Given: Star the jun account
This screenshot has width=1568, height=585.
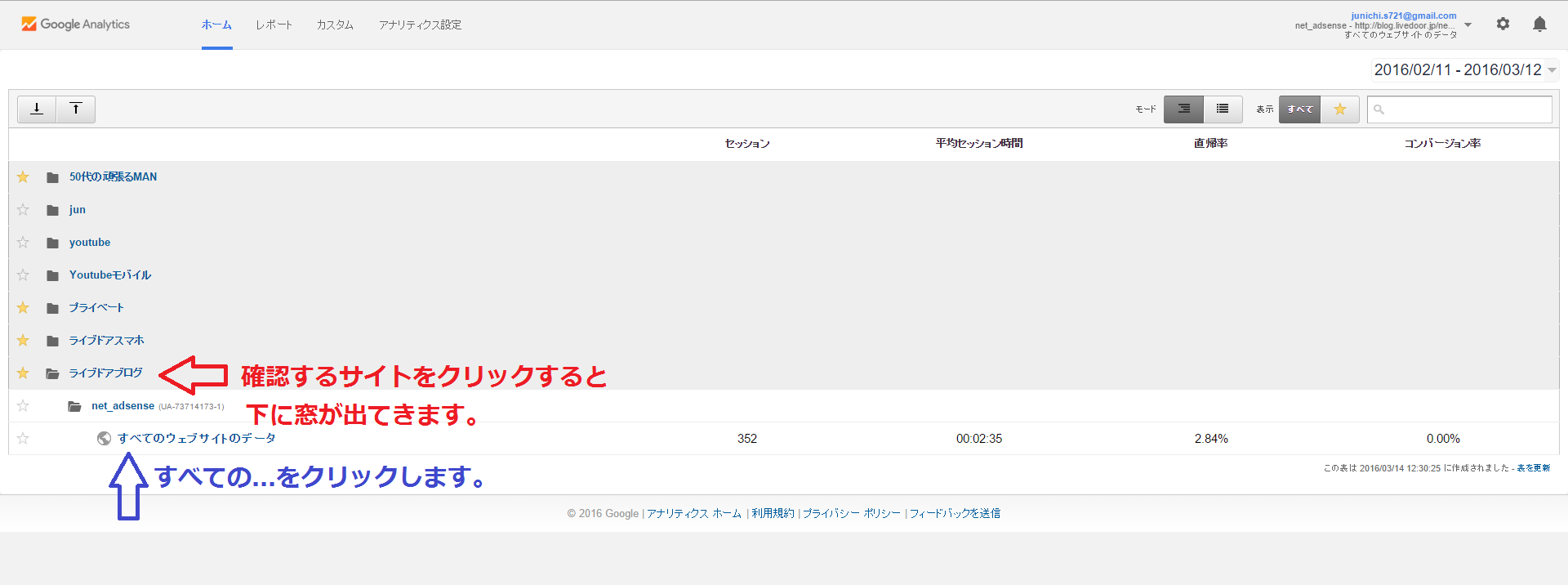Looking at the screenshot, I should click(x=23, y=210).
